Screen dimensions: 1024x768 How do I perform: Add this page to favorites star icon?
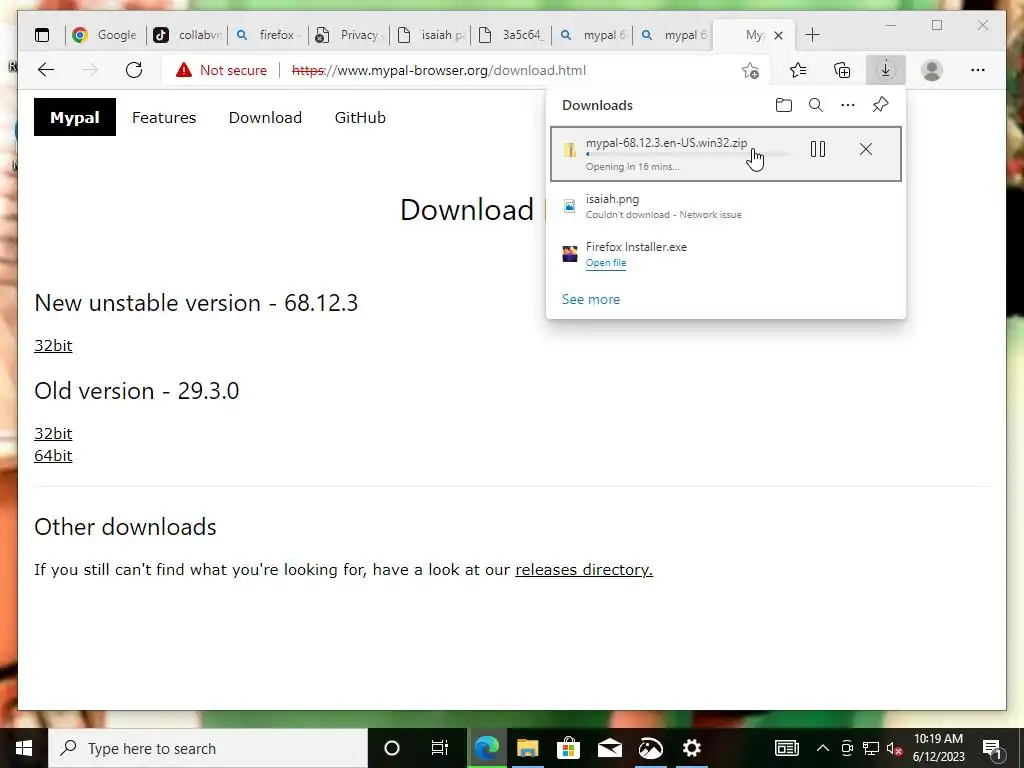pyautogui.click(x=750, y=70)
